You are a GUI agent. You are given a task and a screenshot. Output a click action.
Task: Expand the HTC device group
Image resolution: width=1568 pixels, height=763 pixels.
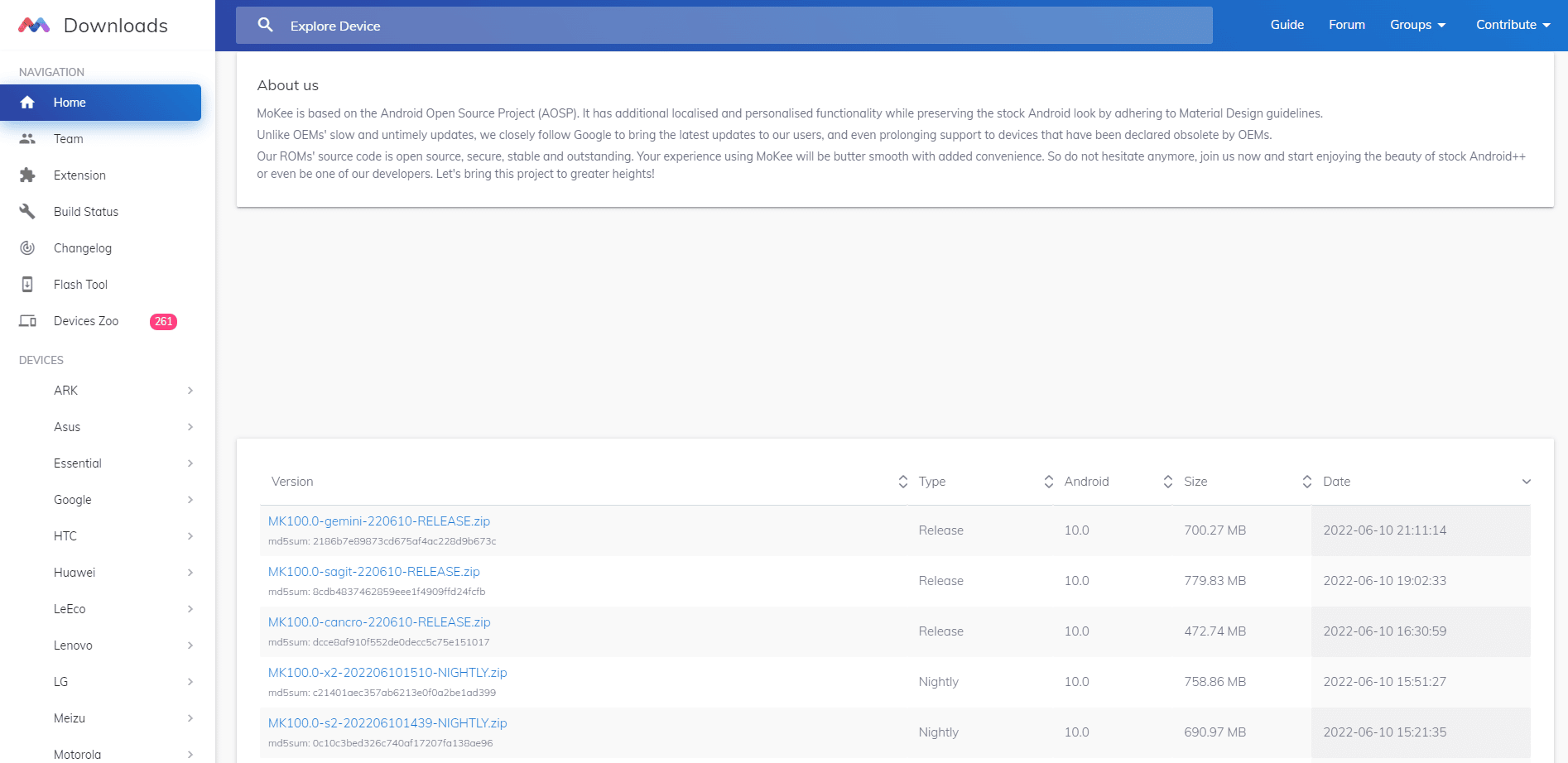coord(190,536)
